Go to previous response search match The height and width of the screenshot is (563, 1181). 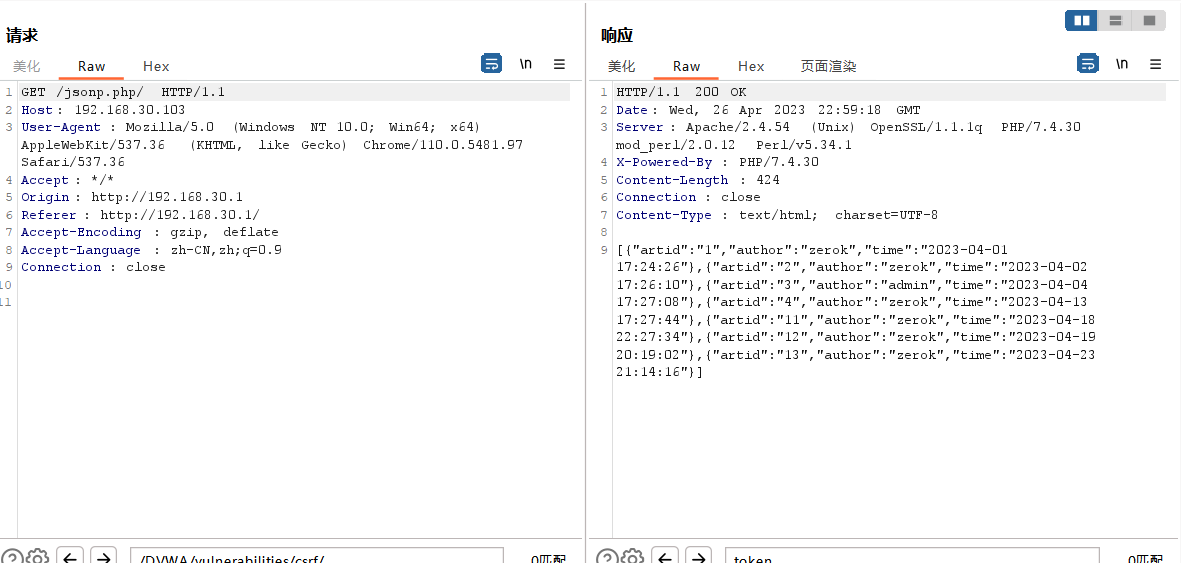pos(665,557)
